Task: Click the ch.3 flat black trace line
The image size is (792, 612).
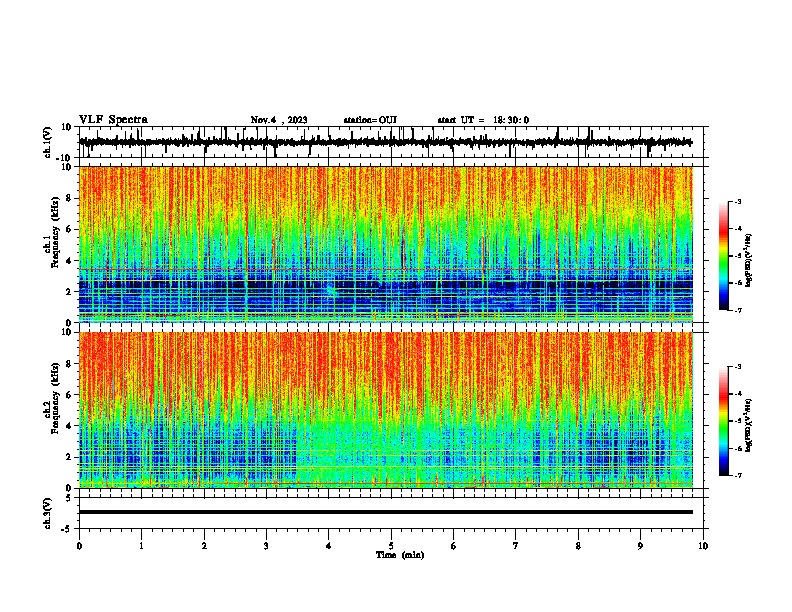Action: pyautogui.click(x=386, y=512)
